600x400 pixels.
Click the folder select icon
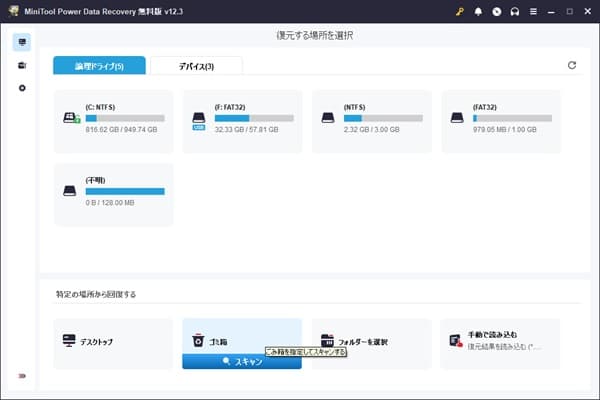click(327, 341)
